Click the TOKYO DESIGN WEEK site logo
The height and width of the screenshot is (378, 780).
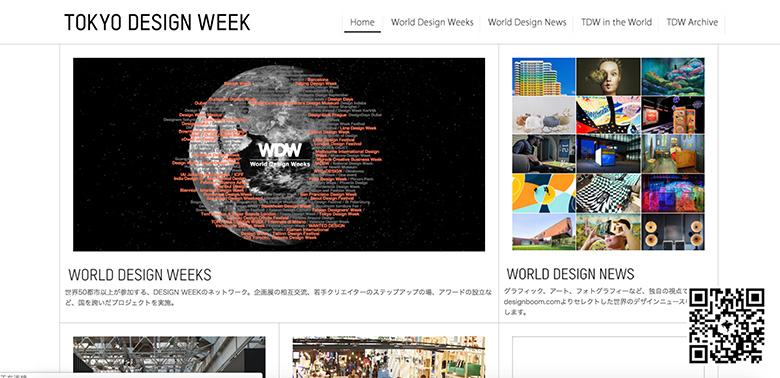pyautogui.click(x=157, y=22)
